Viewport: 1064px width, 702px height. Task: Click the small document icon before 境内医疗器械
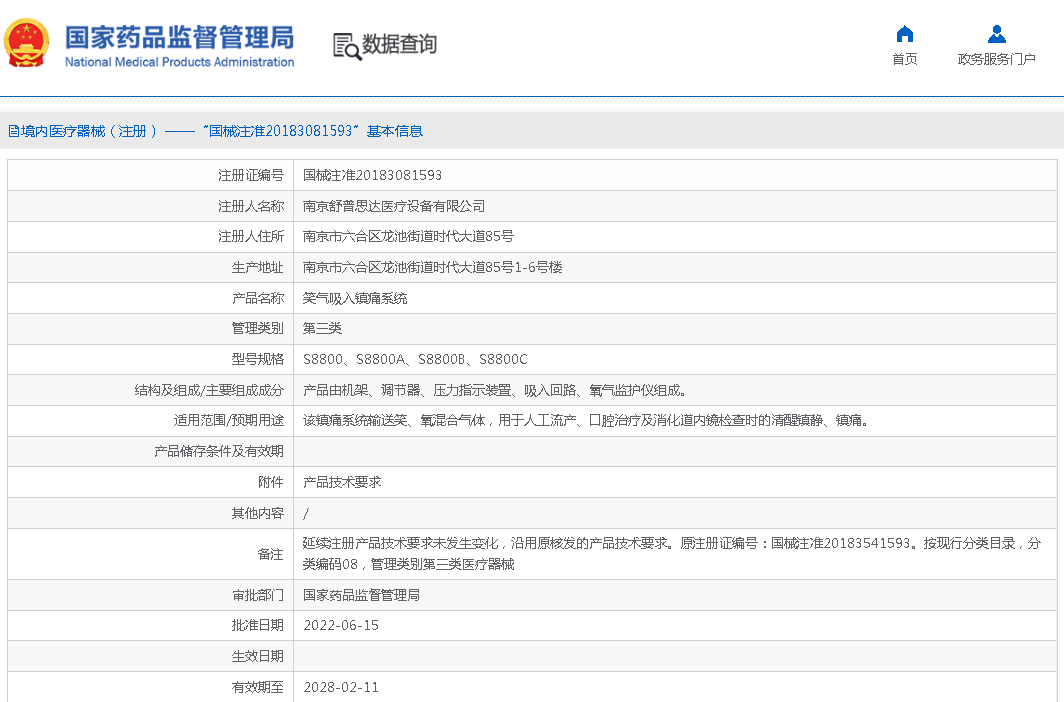coord(13,131)
